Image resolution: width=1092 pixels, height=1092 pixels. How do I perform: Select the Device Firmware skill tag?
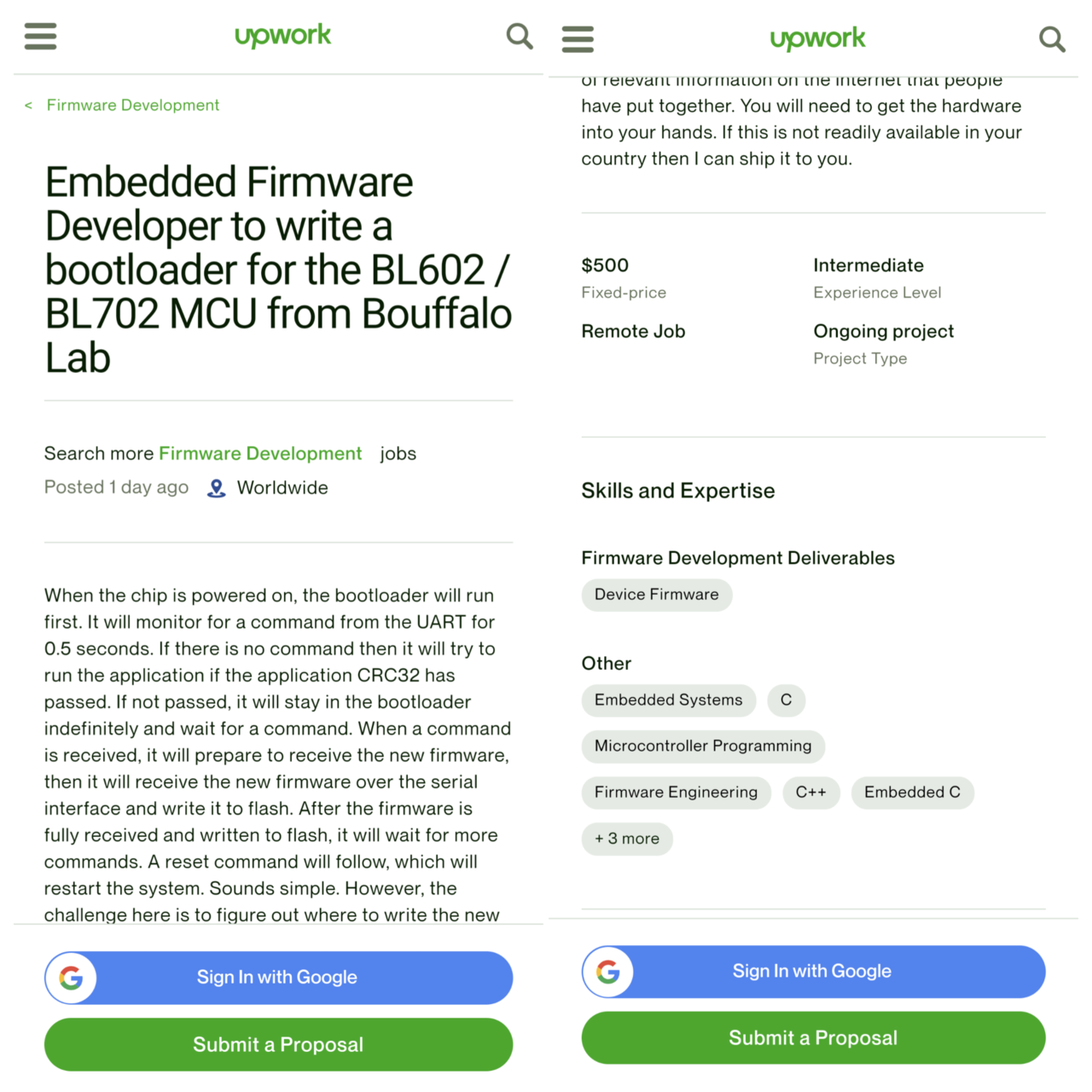click(x=656, y=595)
